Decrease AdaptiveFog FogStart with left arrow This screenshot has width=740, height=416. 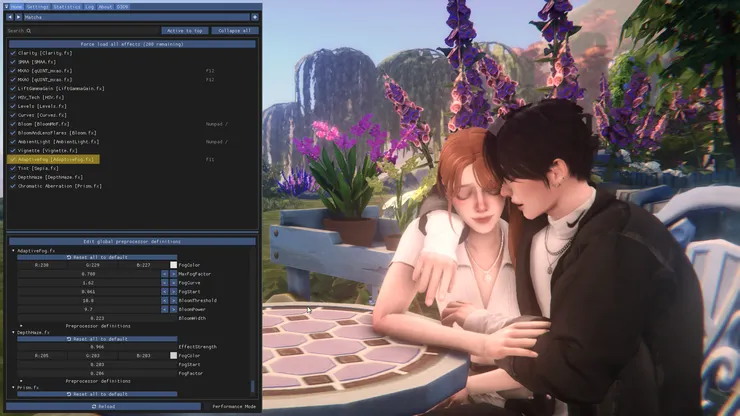pos(164,292)
